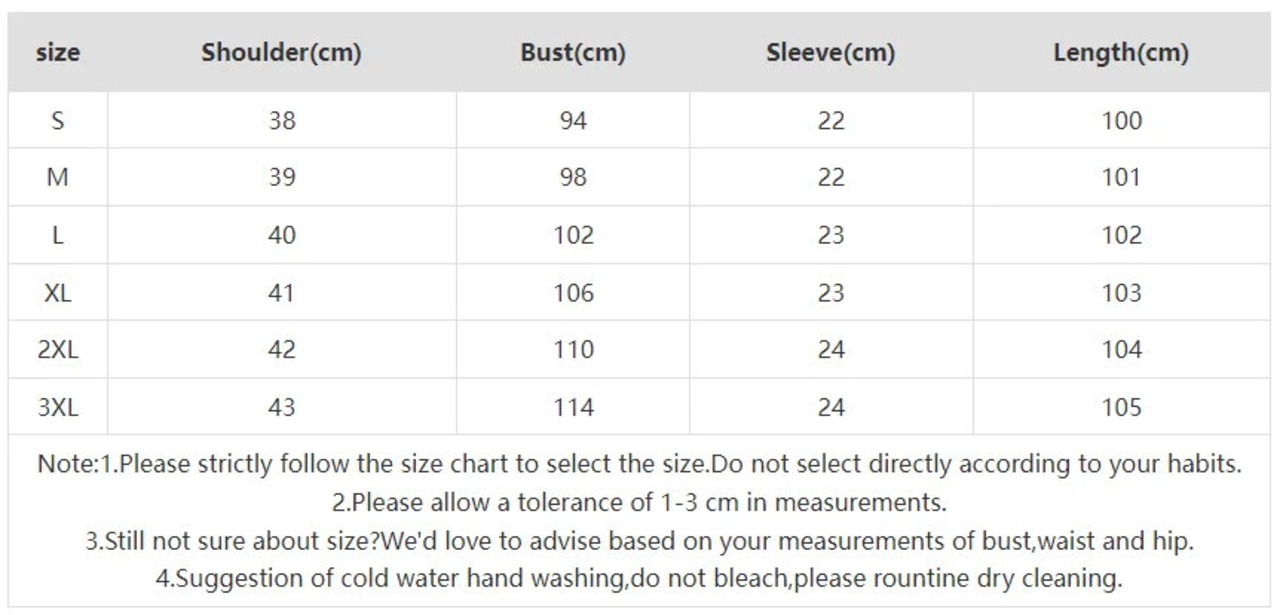Select the 2XL size row label
Screen dimensions: 1280x615
click(58, 350)
